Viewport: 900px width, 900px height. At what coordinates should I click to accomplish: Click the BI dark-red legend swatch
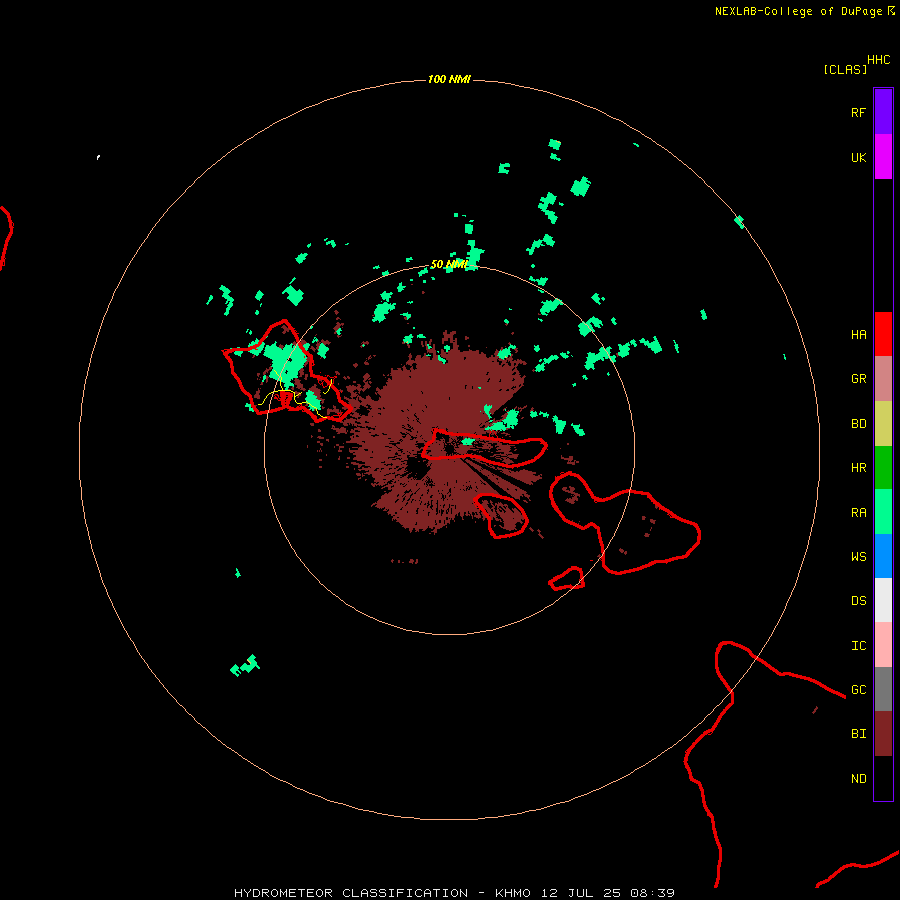[x=883, y=734]
